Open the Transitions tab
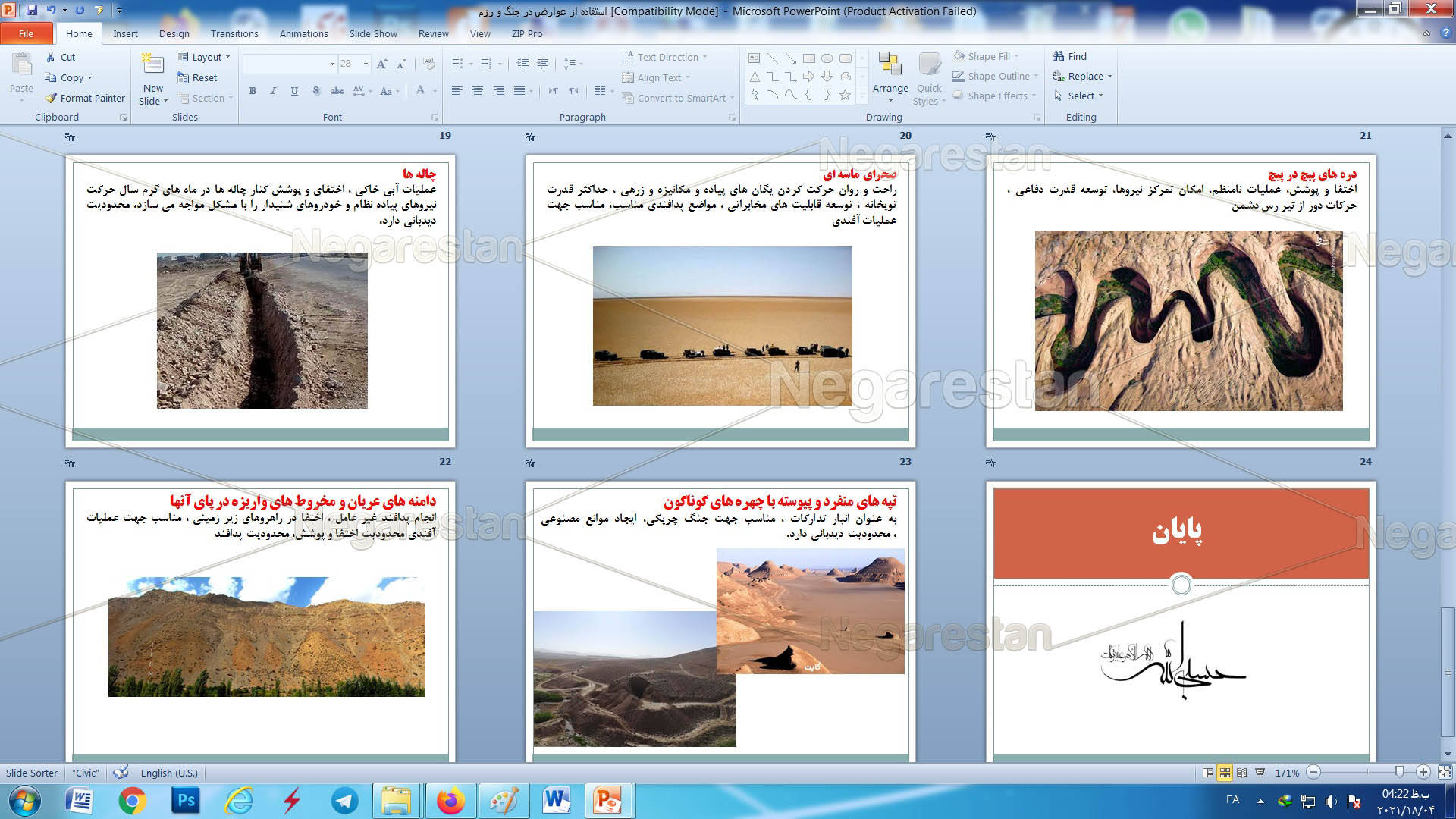 (234, 33)
